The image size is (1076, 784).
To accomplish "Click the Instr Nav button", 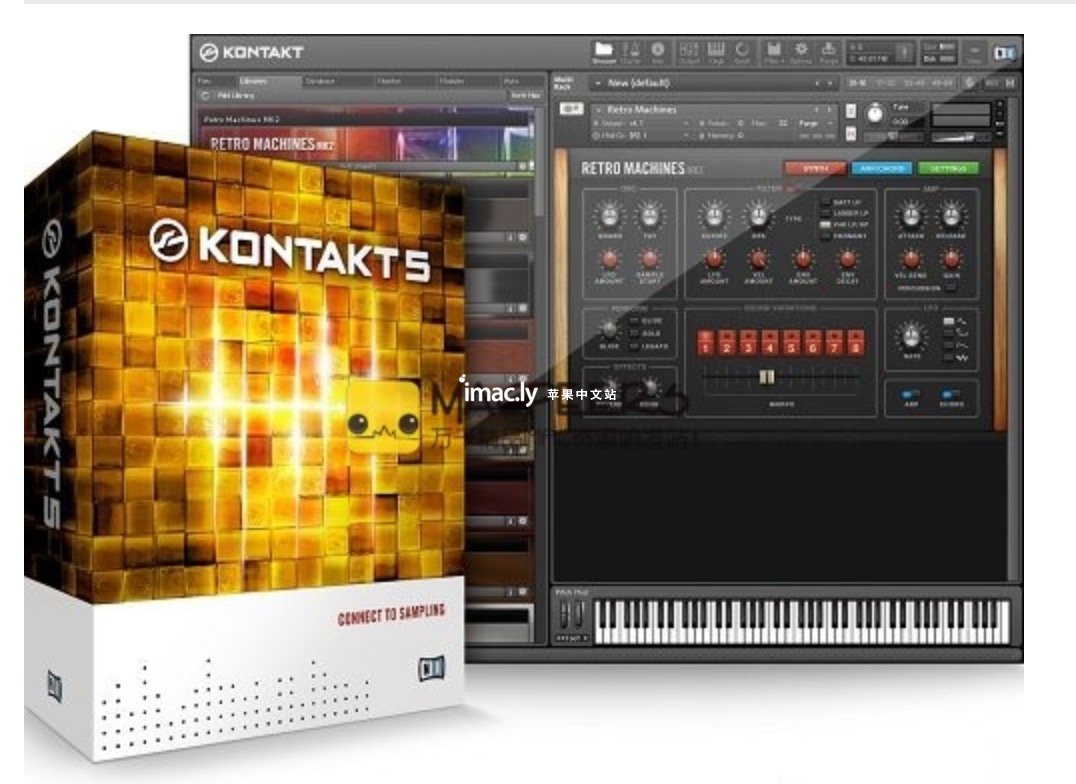I will (526, 95).
